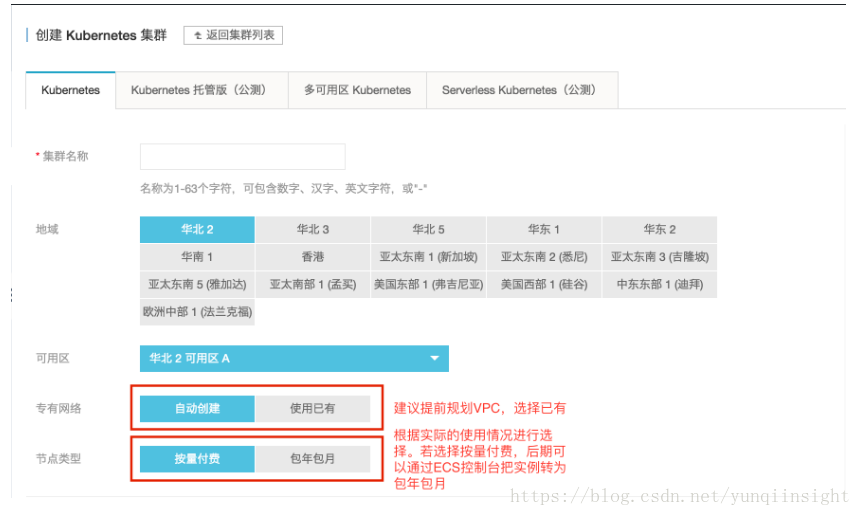Open the 可用区 dropdown 华北 2 可用区 A
The width and height of the screenshot is (861, 516).
coord(294,358)
